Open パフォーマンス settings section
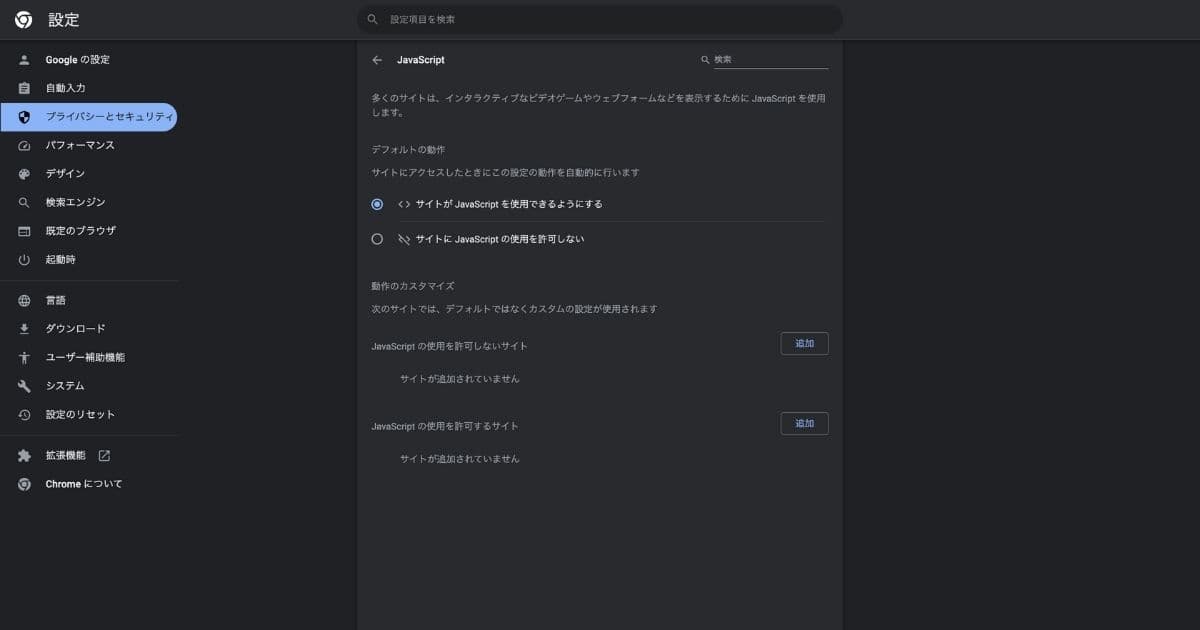This screenshot has height=630, width=1200. coord(89,145)
